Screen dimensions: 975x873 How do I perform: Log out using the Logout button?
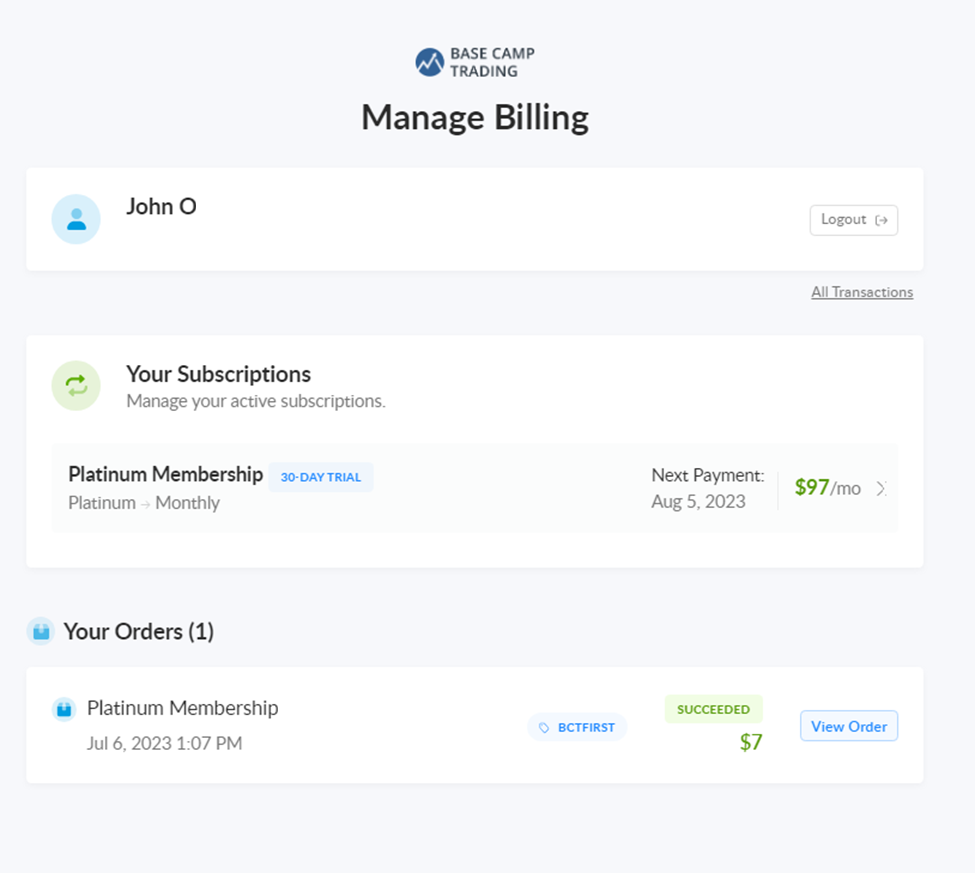pyautogui.click(x=854, y=220)
